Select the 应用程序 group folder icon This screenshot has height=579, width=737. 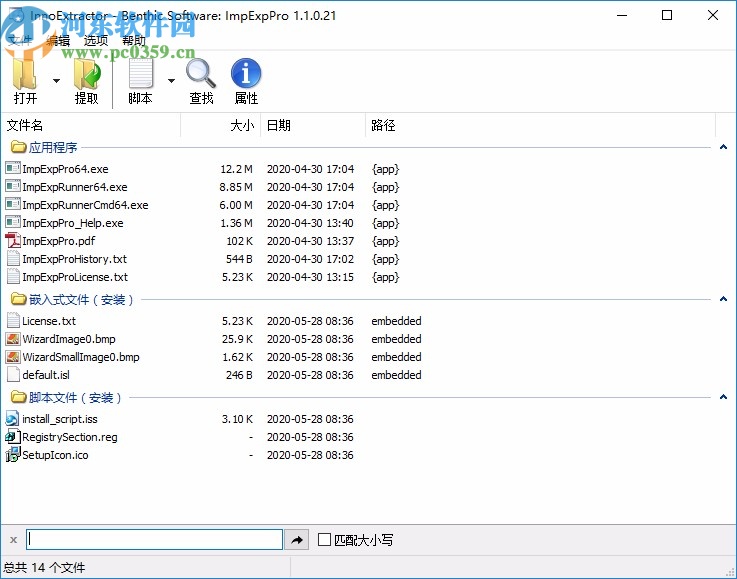(18, 147)
